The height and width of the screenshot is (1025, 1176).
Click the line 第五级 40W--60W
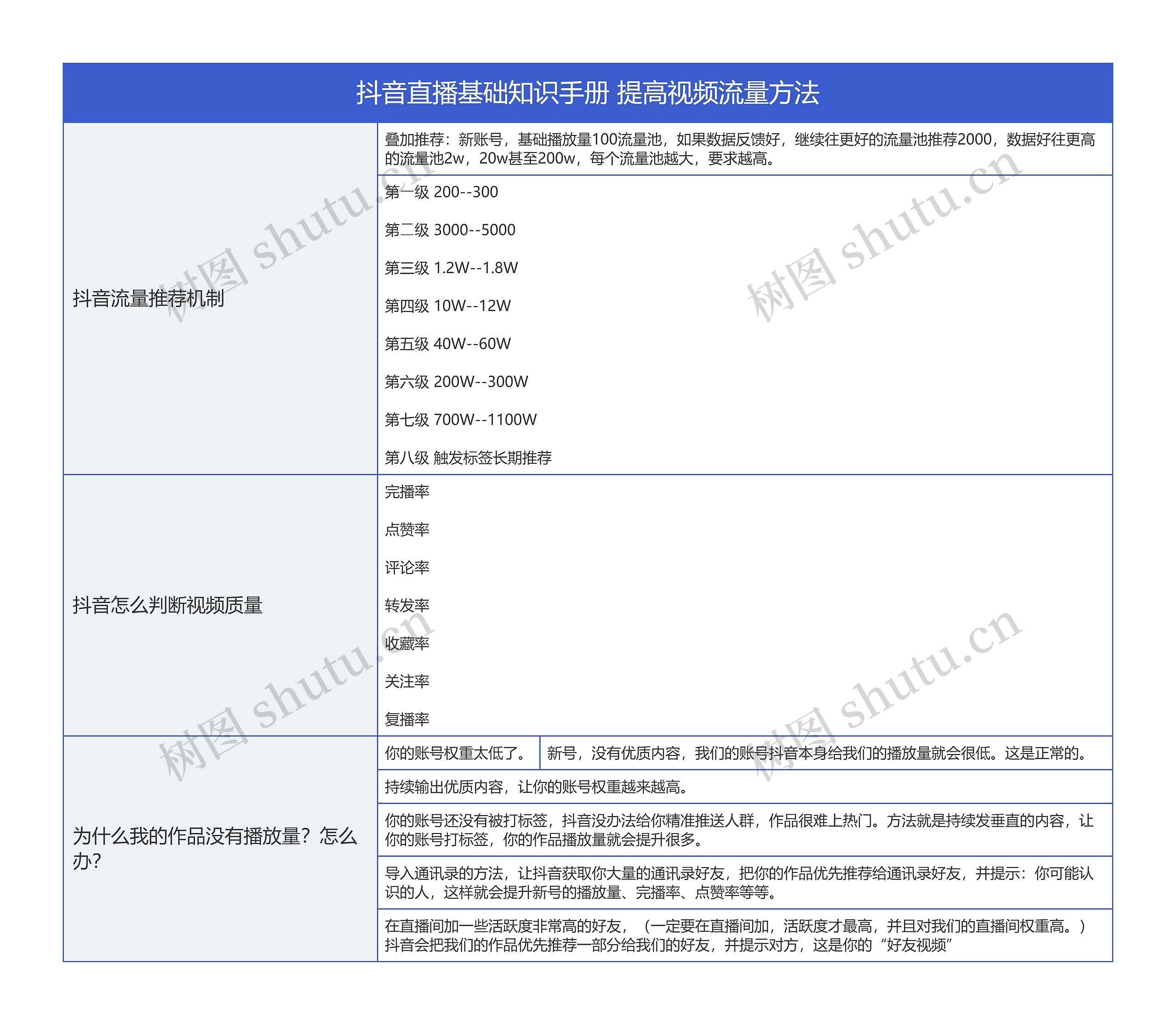click(x=447, y=344)
